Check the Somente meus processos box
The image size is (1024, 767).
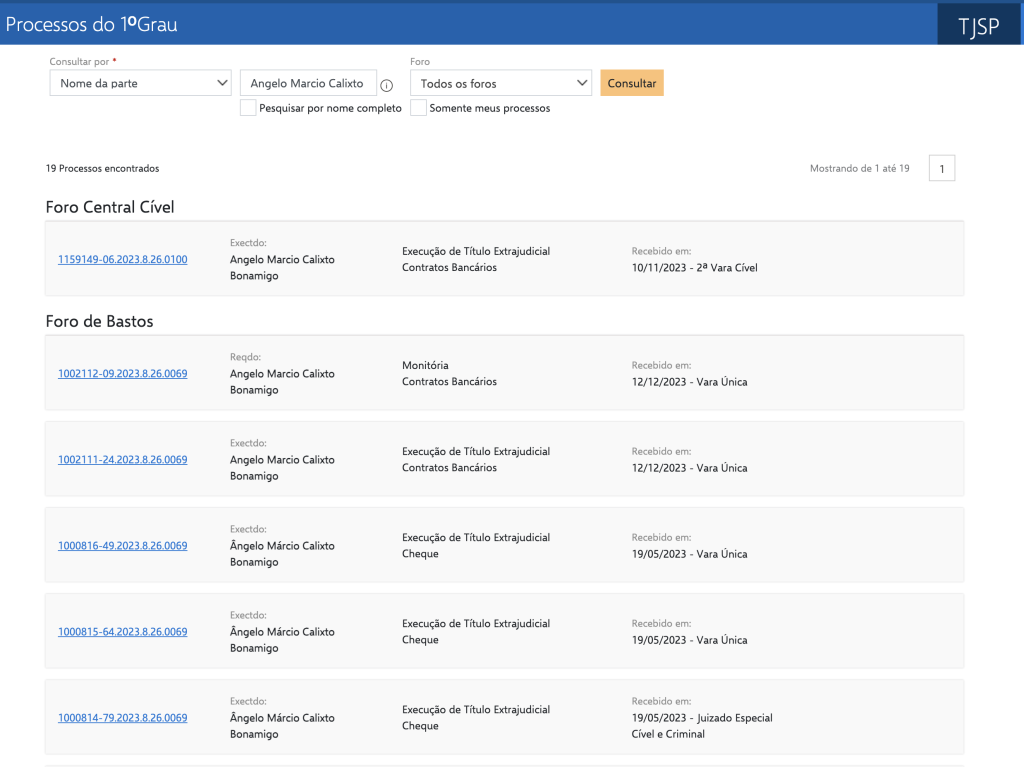(x=418, y=108)
